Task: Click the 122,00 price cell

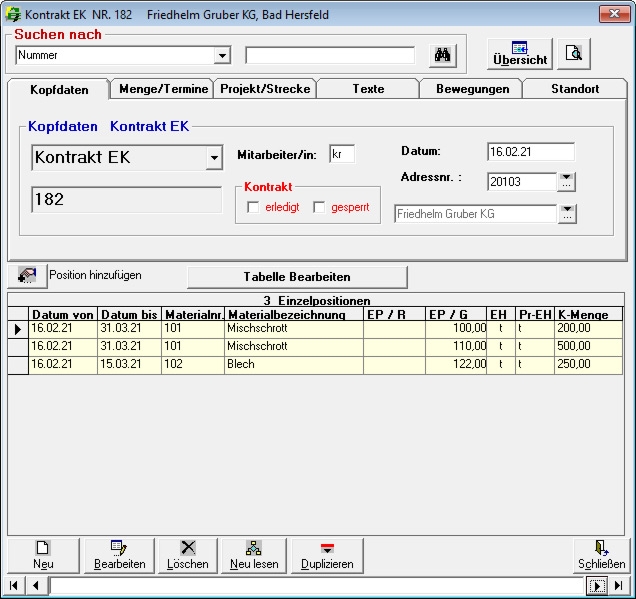Action: coord(456,364)
